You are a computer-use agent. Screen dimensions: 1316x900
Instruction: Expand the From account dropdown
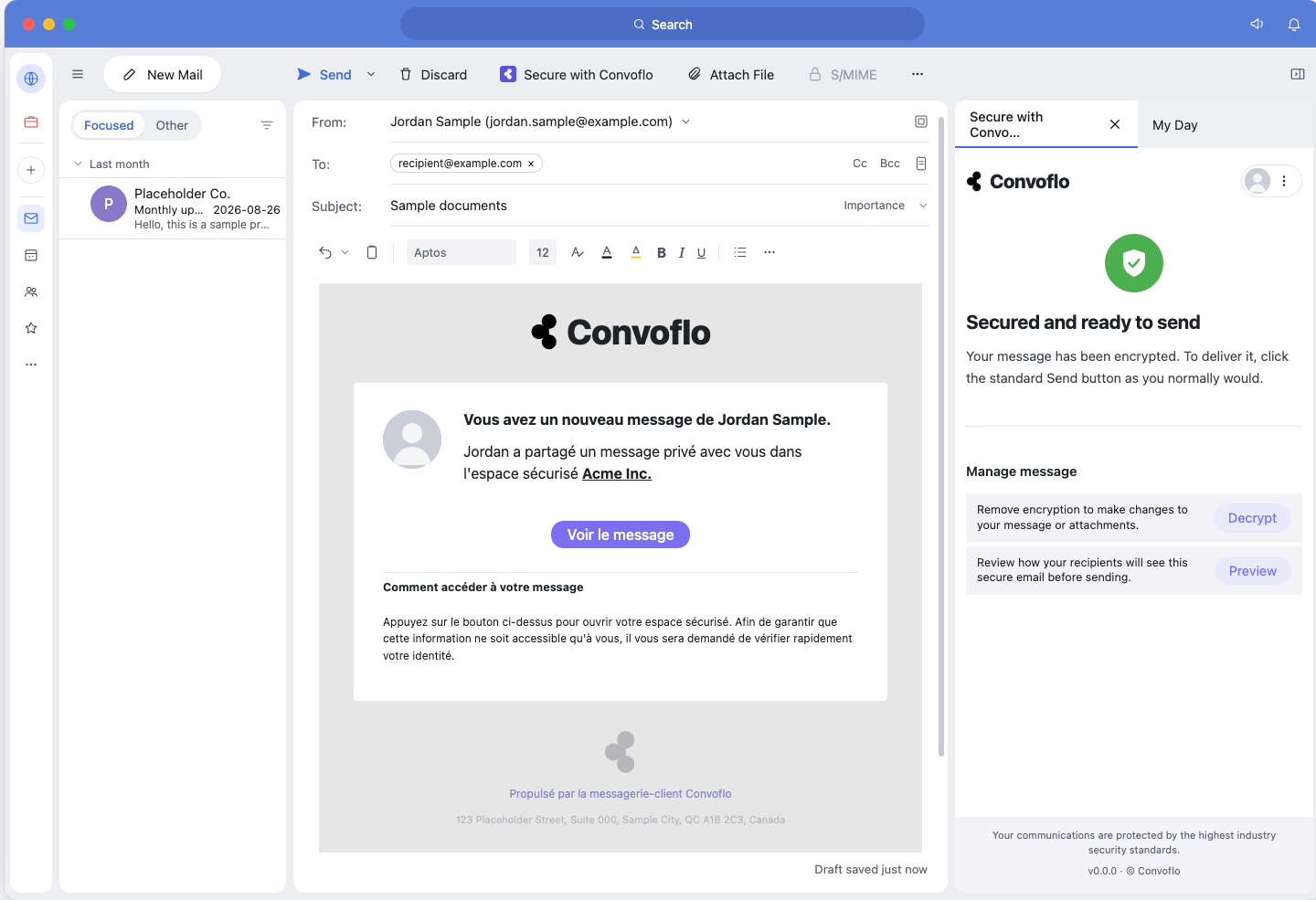[x=686, y=122]
